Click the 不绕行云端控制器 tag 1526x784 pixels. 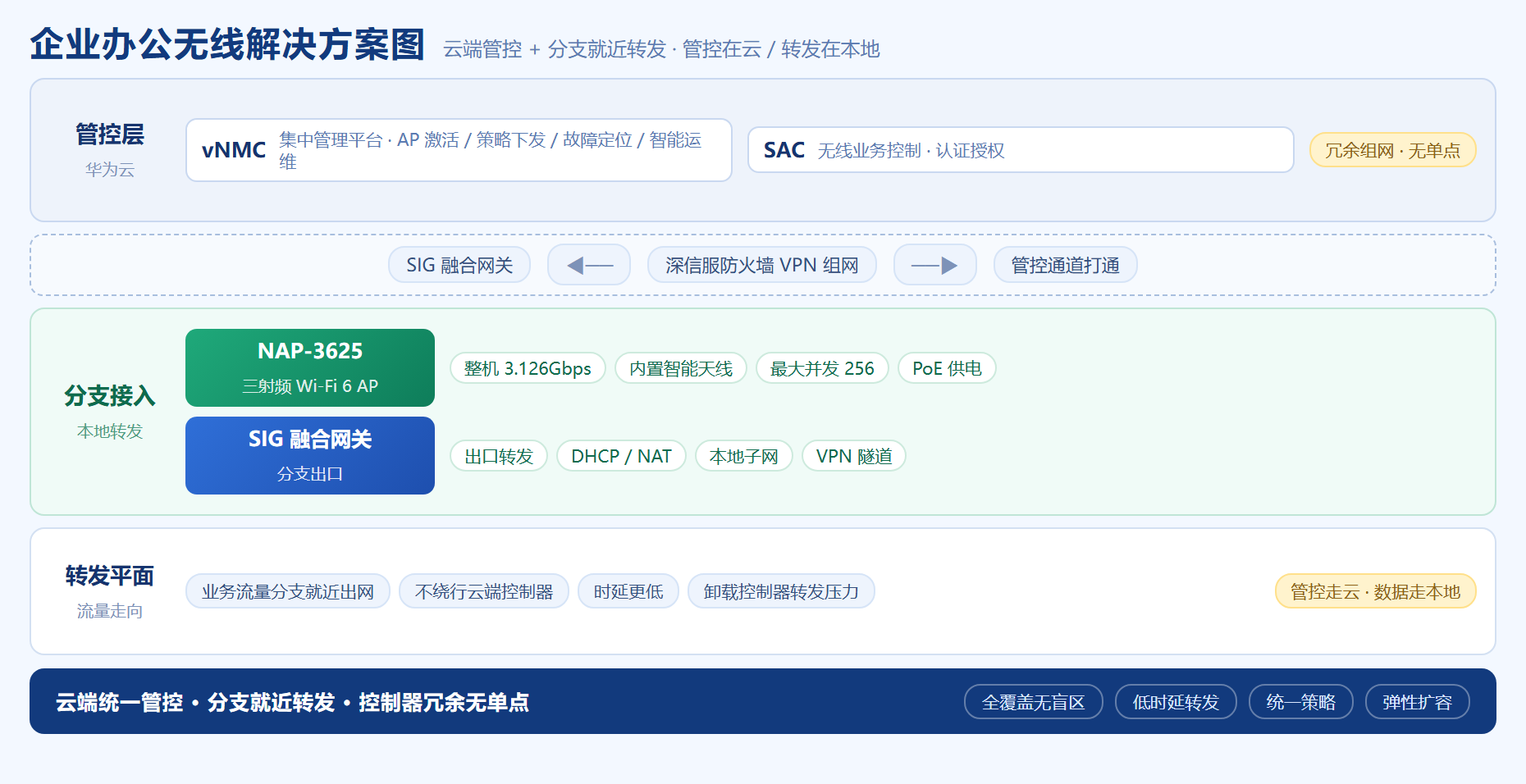click(x=484, y=591)
